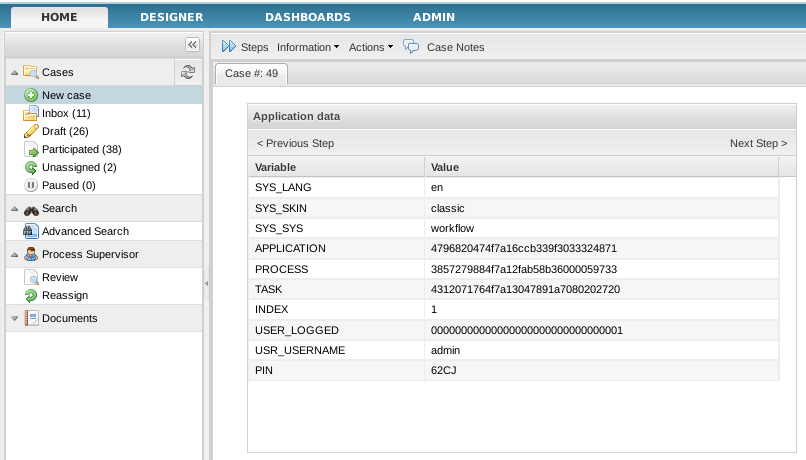Go to Next Step link
The height and width of the screenshot is (460, 806).
[758, 143]
